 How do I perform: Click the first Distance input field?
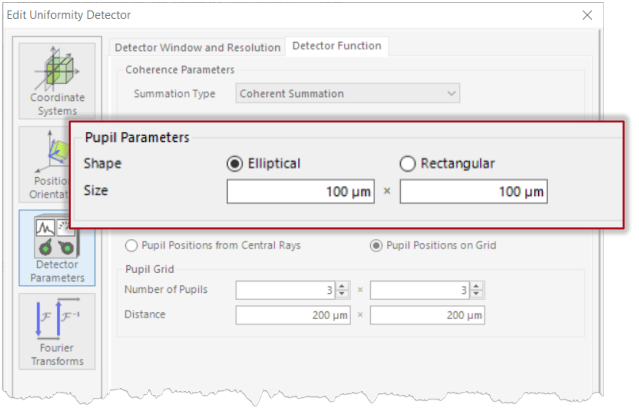[x=294, y=315]
